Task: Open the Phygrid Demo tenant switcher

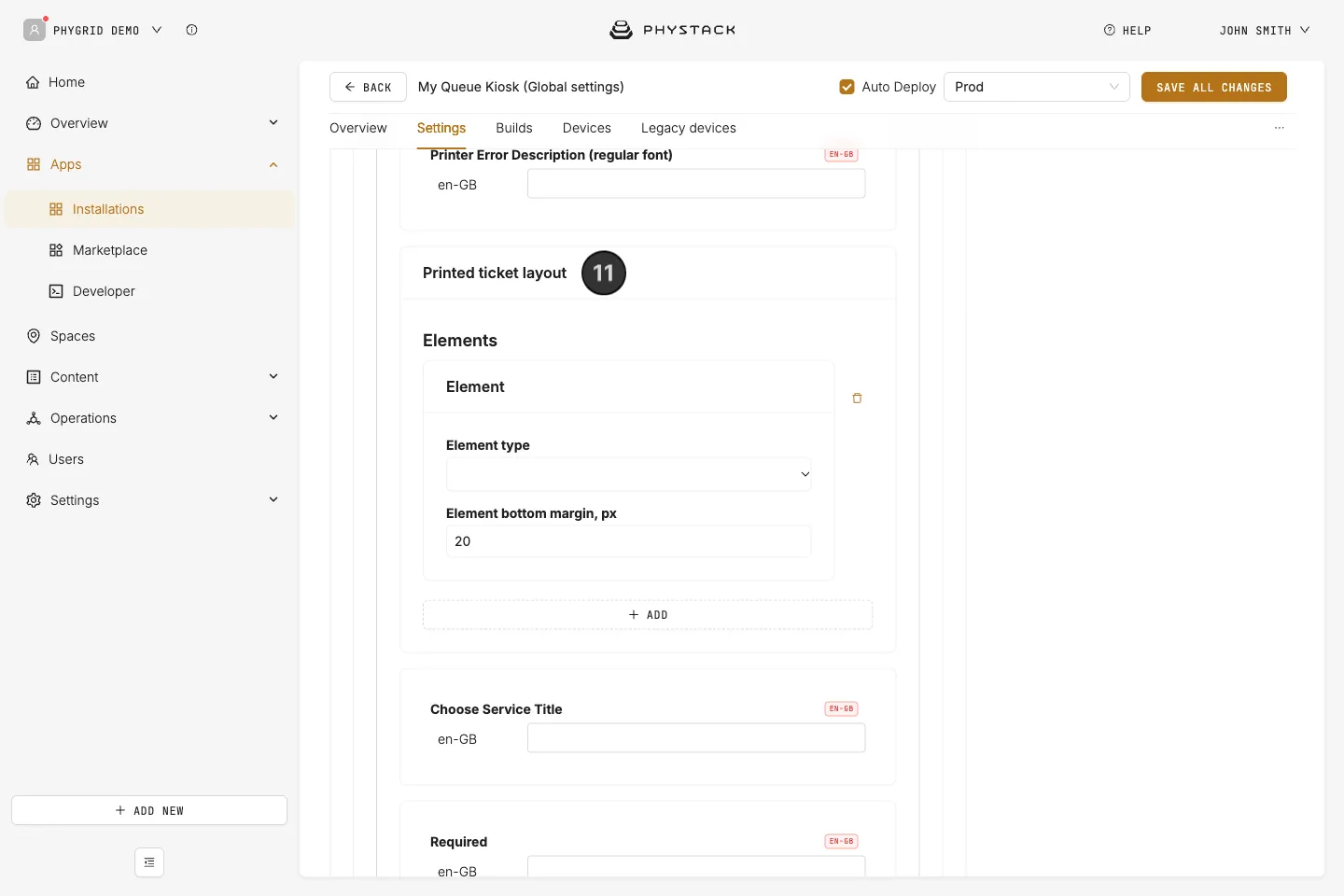Action: pyautogui.click(x=107, y=30)
